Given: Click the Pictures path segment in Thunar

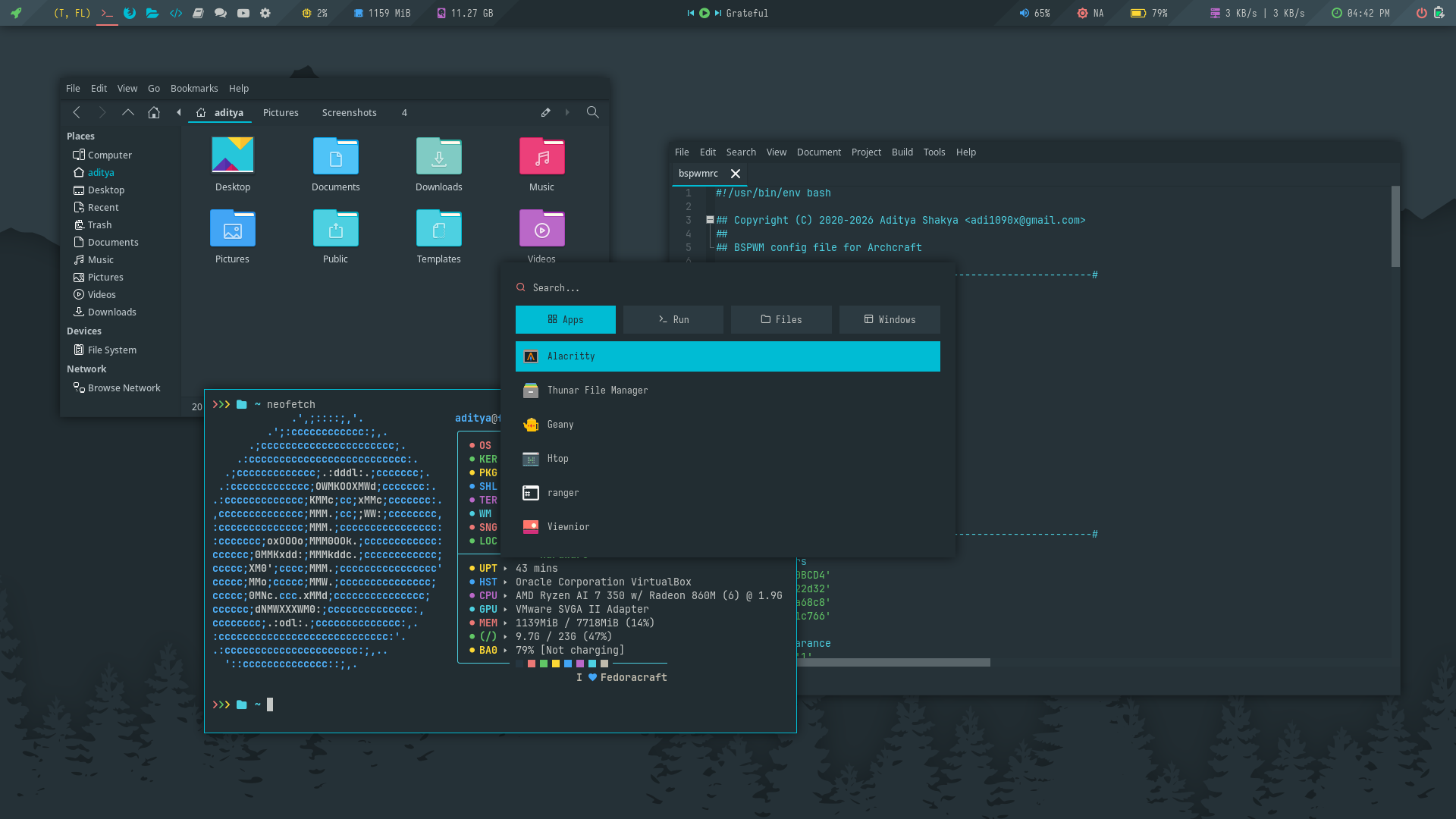Looking at the screenshot, I should [x=281, y=113].
